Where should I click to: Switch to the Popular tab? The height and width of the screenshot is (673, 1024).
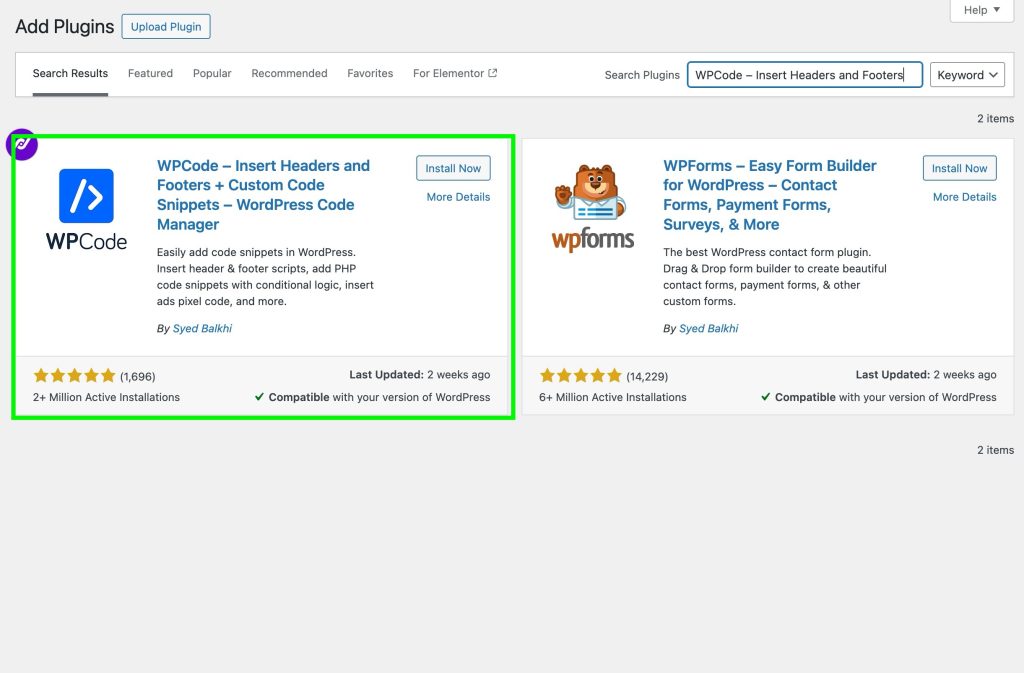click(212, 74)
